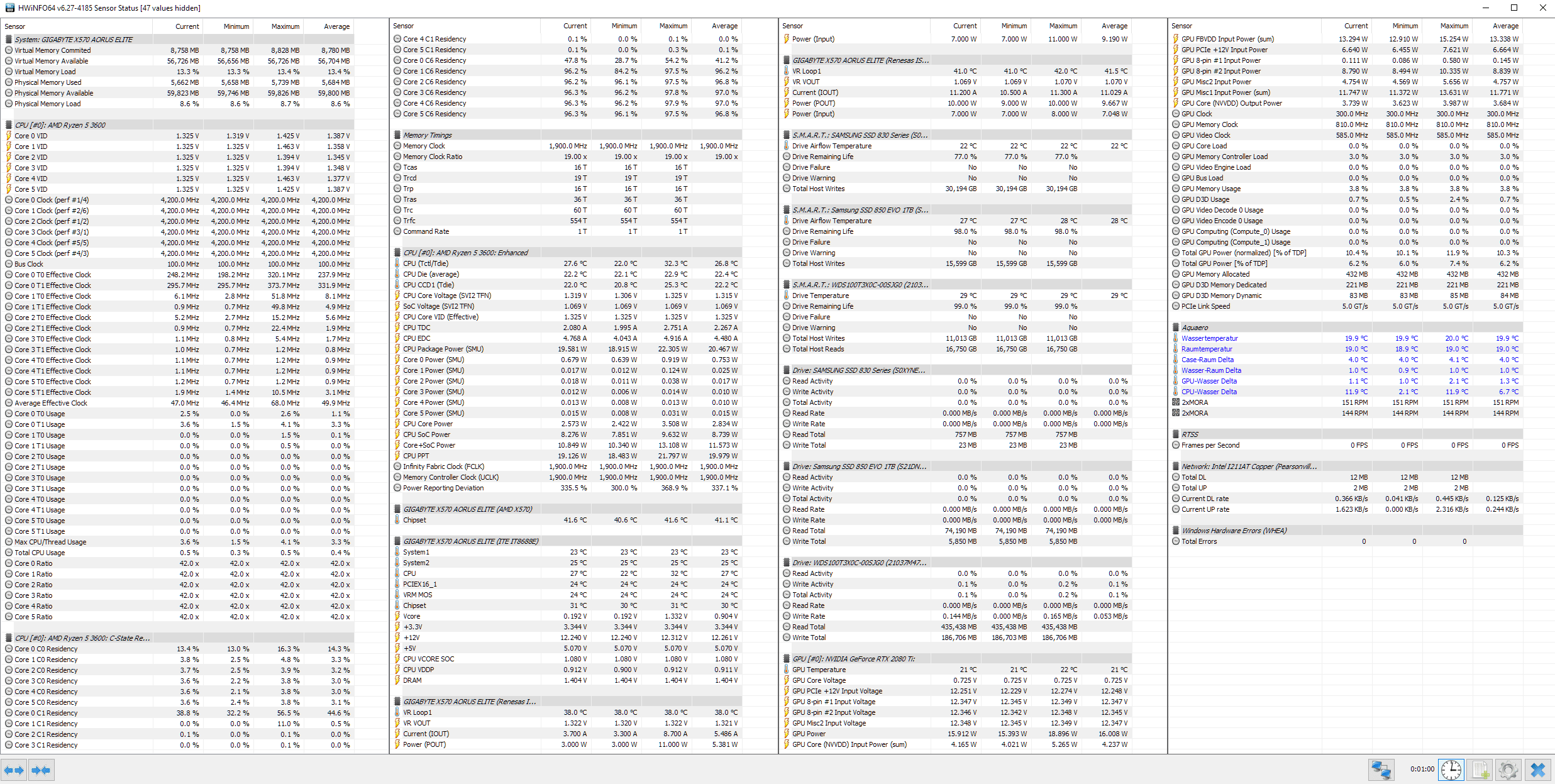Select the CPU-Wasser Delta row
The image size is (1555, 784).
coord(1346,392)
